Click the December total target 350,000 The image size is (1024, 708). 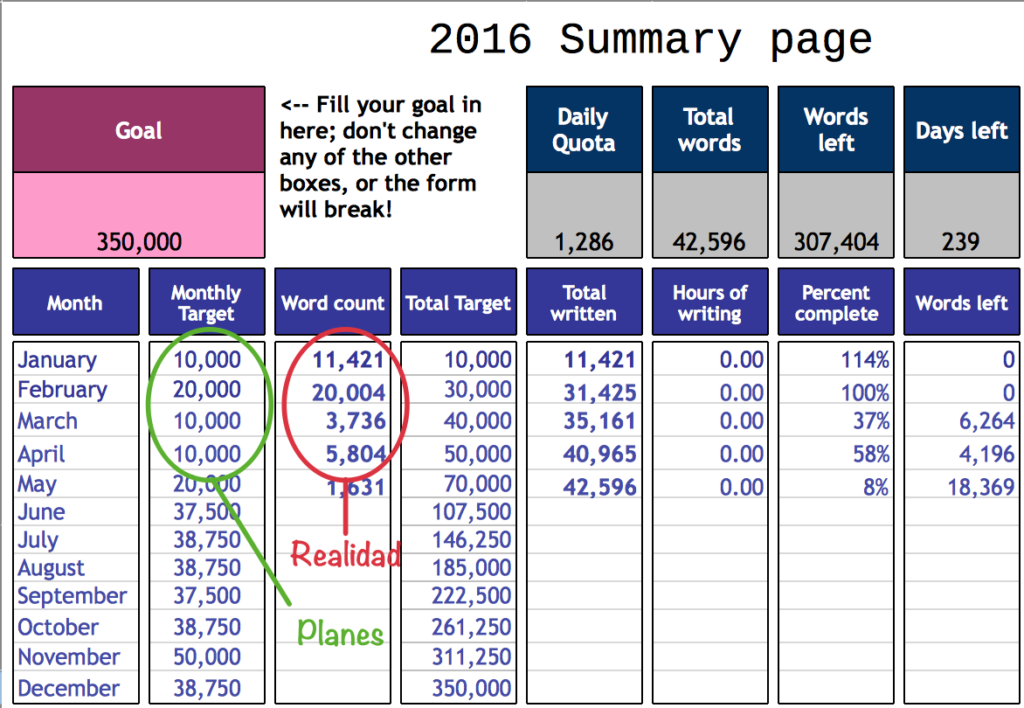471,688
